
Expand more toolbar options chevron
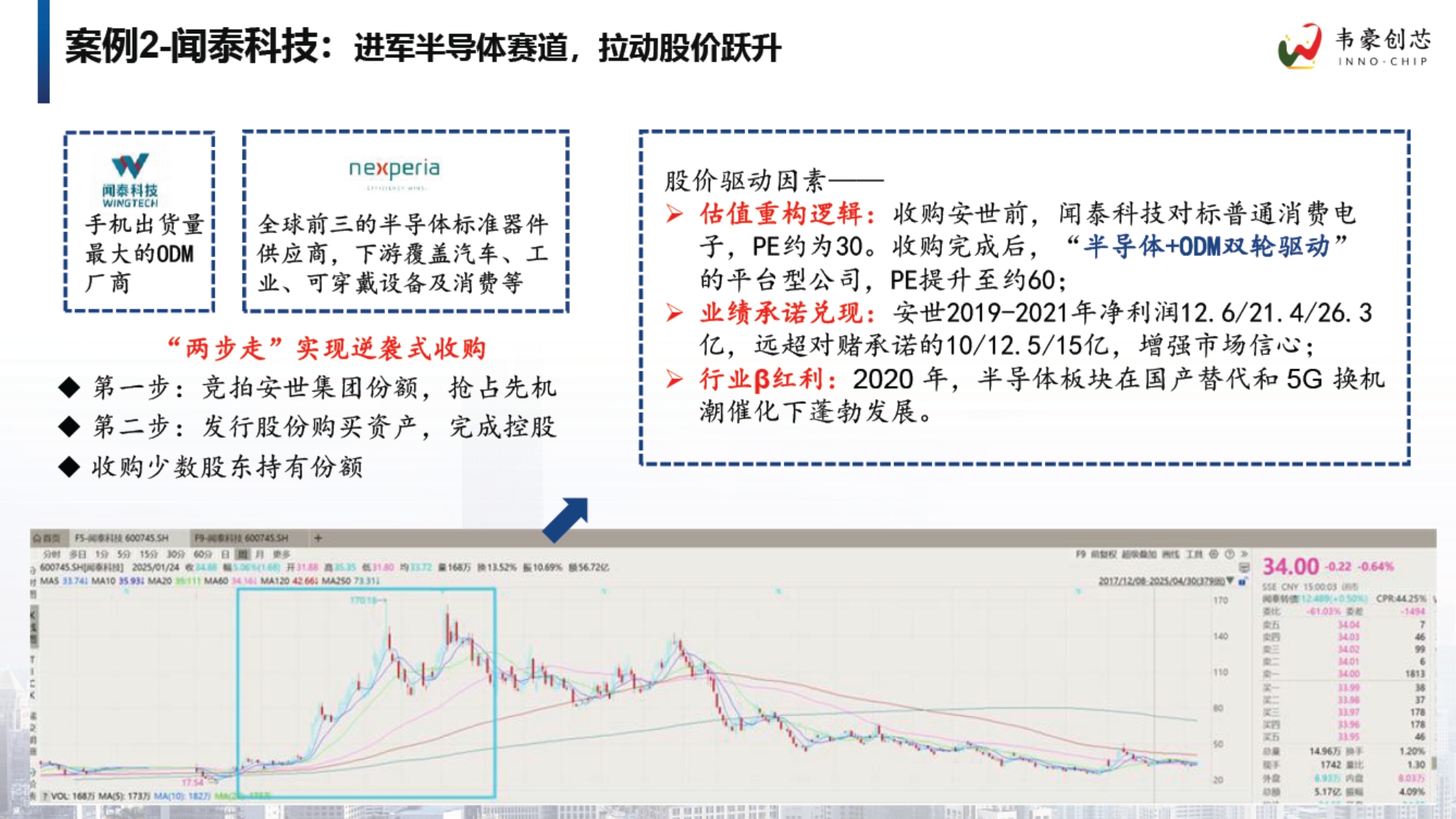tap(1244, 554)
